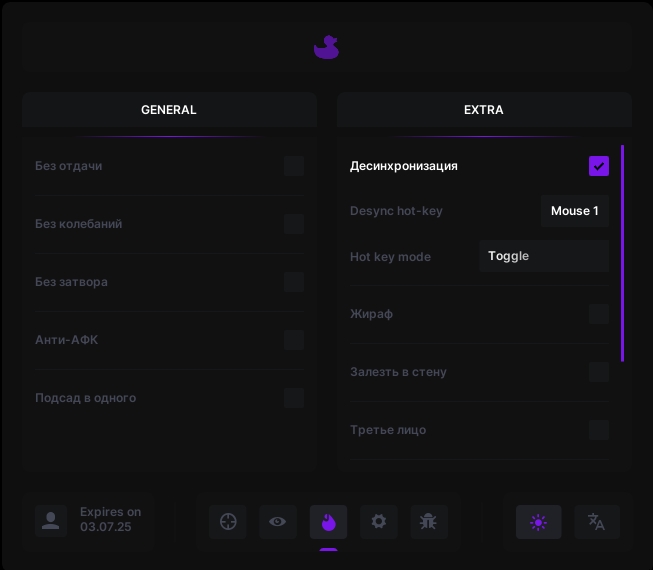Select the EXTRA panel header
The image size is (653, 570).
(x=484, y=110)
